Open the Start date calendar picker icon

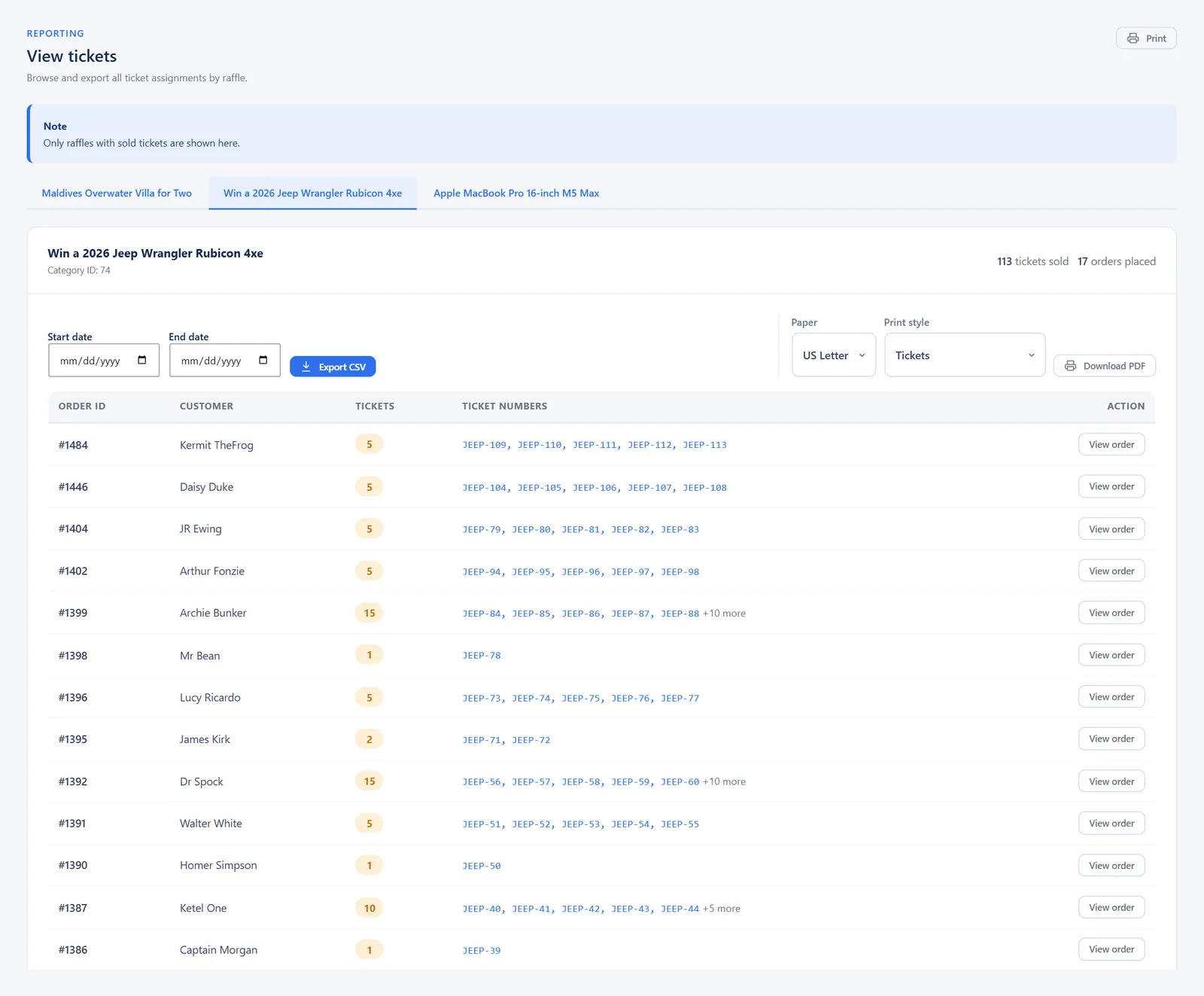coord(142,360)
